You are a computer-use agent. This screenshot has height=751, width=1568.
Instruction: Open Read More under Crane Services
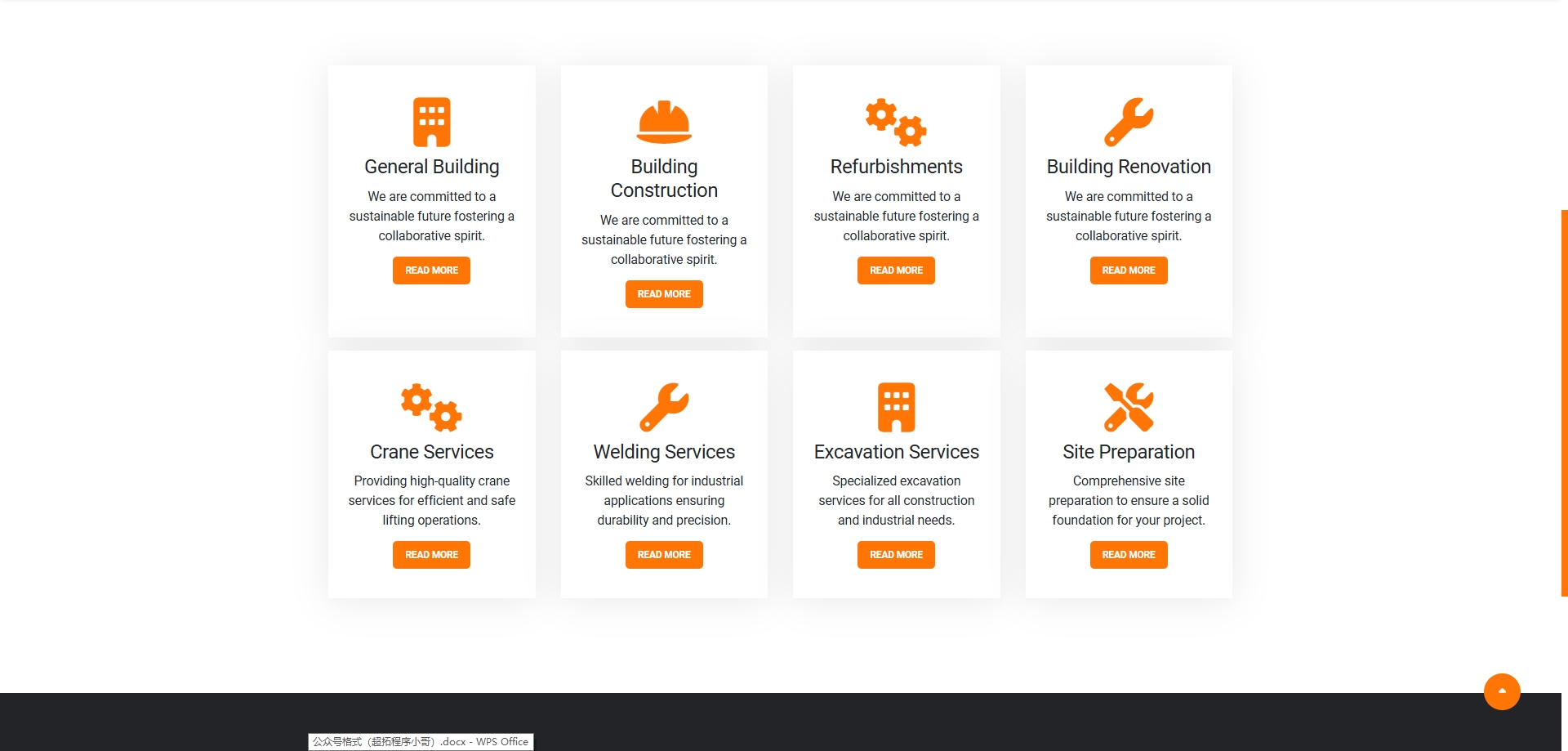click(431, 555)
